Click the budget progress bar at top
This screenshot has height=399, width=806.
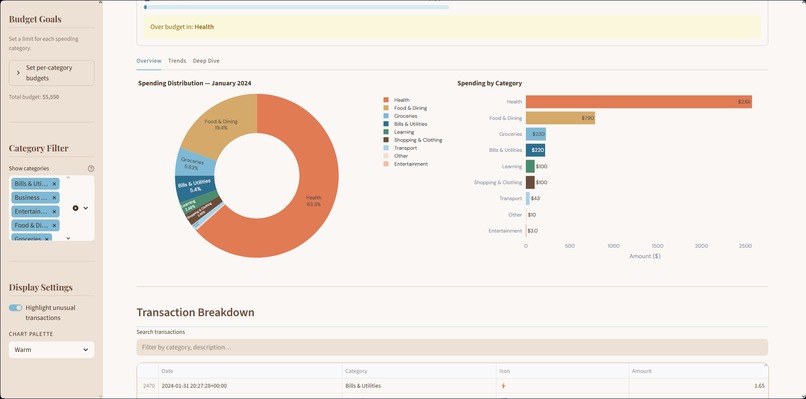point(297,7)
